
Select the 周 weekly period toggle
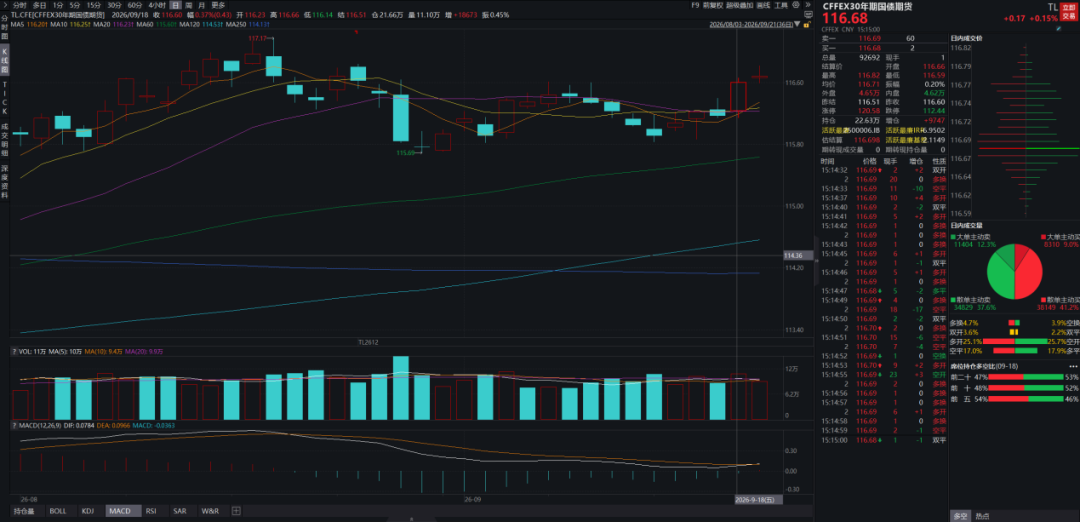(189, 5)
